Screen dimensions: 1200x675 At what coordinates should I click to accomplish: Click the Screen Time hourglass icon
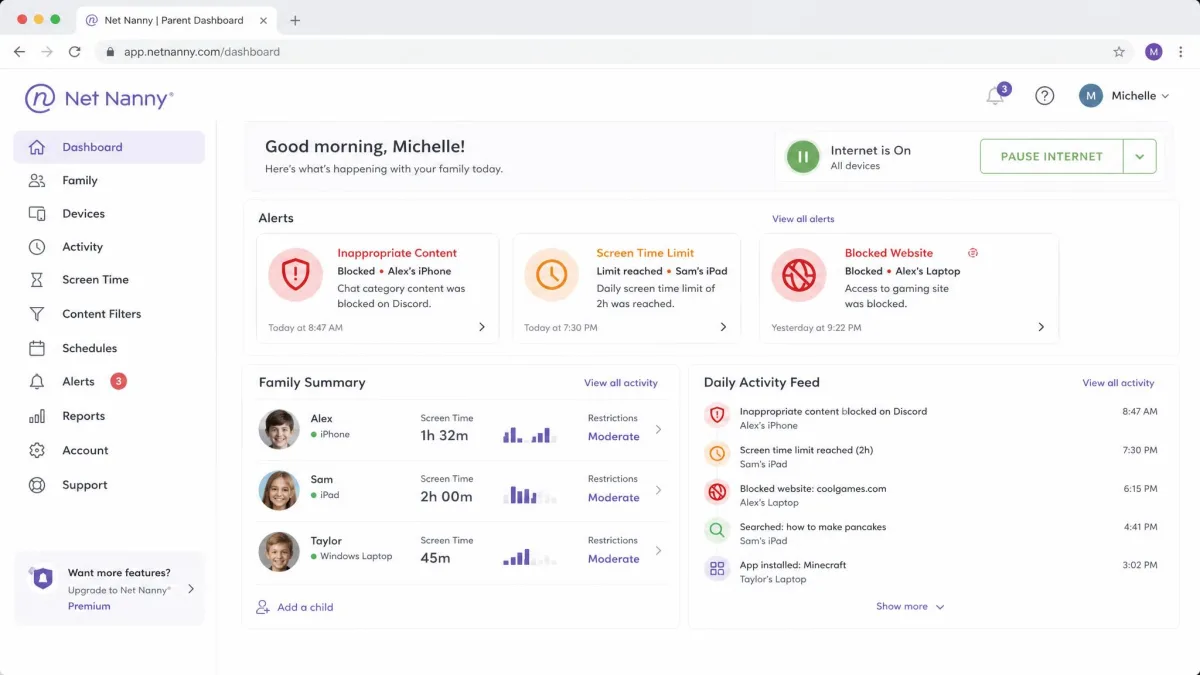pyautogui.click(x=37, y=280)
